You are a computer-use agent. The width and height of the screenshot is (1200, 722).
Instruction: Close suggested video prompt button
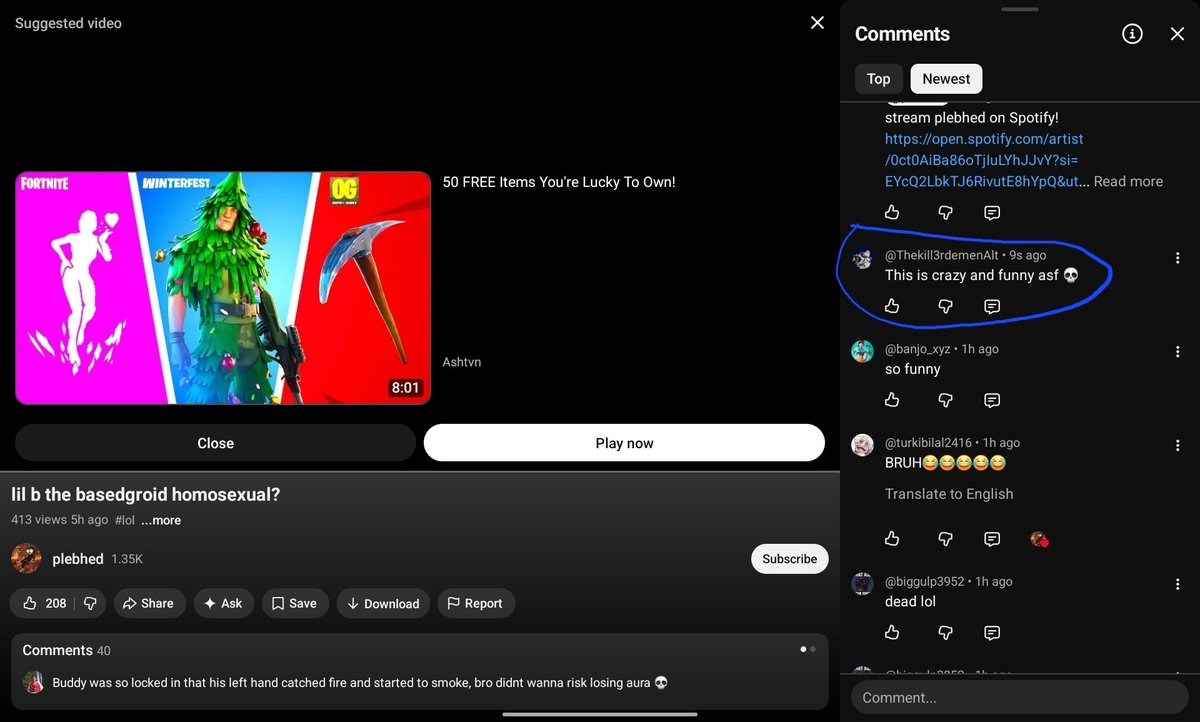pos(215,443)
